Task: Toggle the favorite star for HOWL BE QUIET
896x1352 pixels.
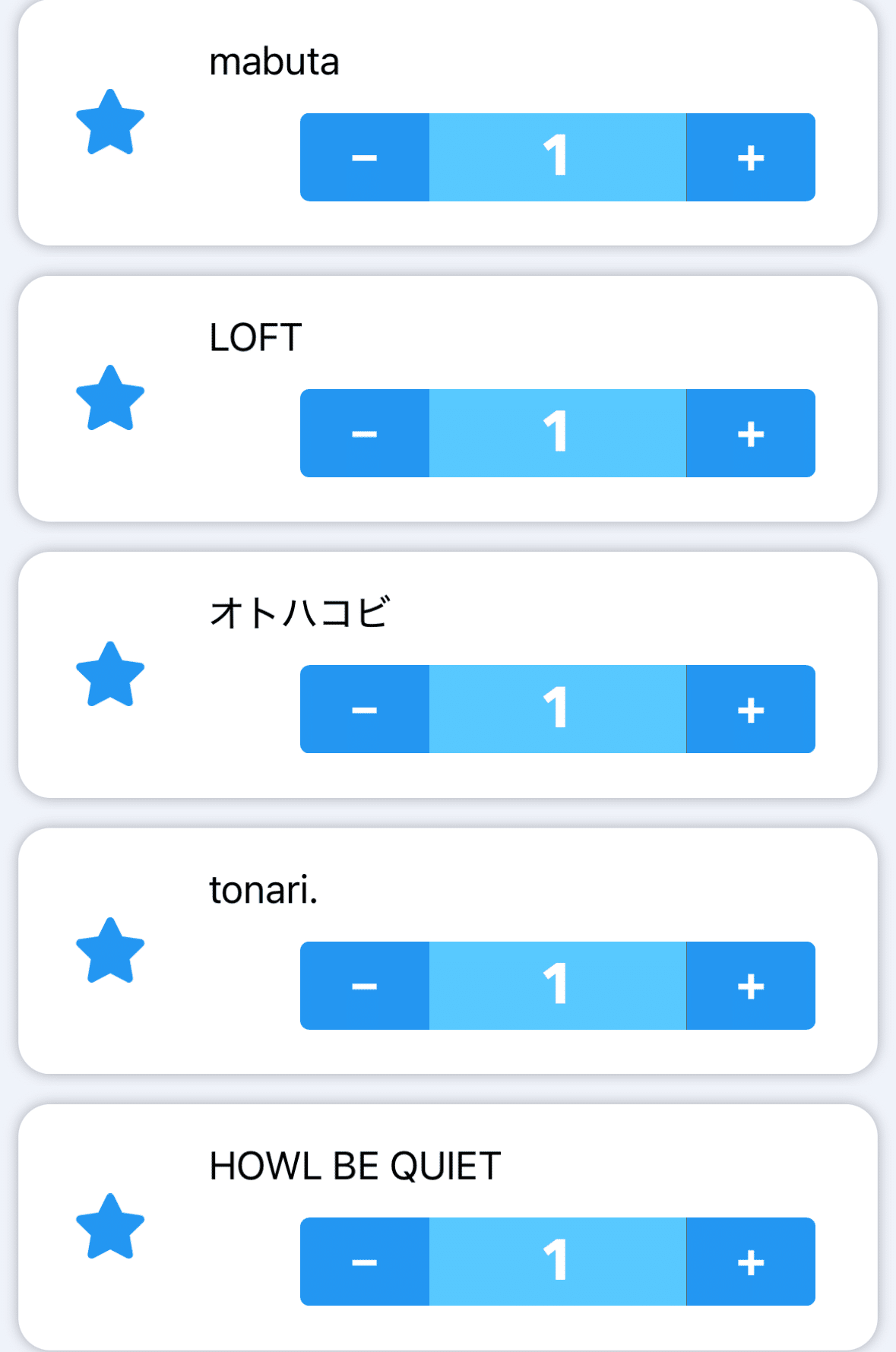Action: 110,1227
